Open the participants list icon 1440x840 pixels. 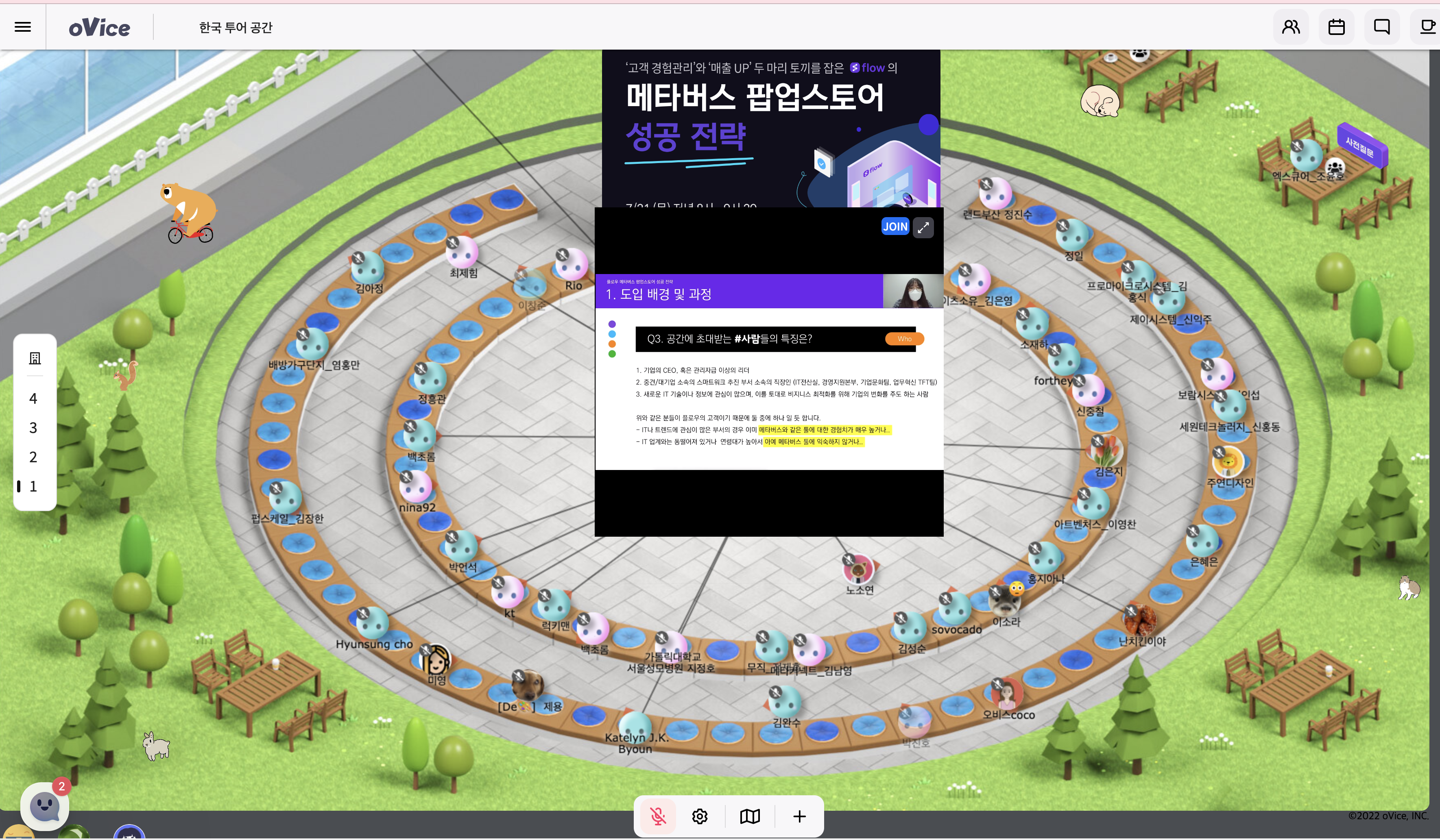[x=1291, y=27]
